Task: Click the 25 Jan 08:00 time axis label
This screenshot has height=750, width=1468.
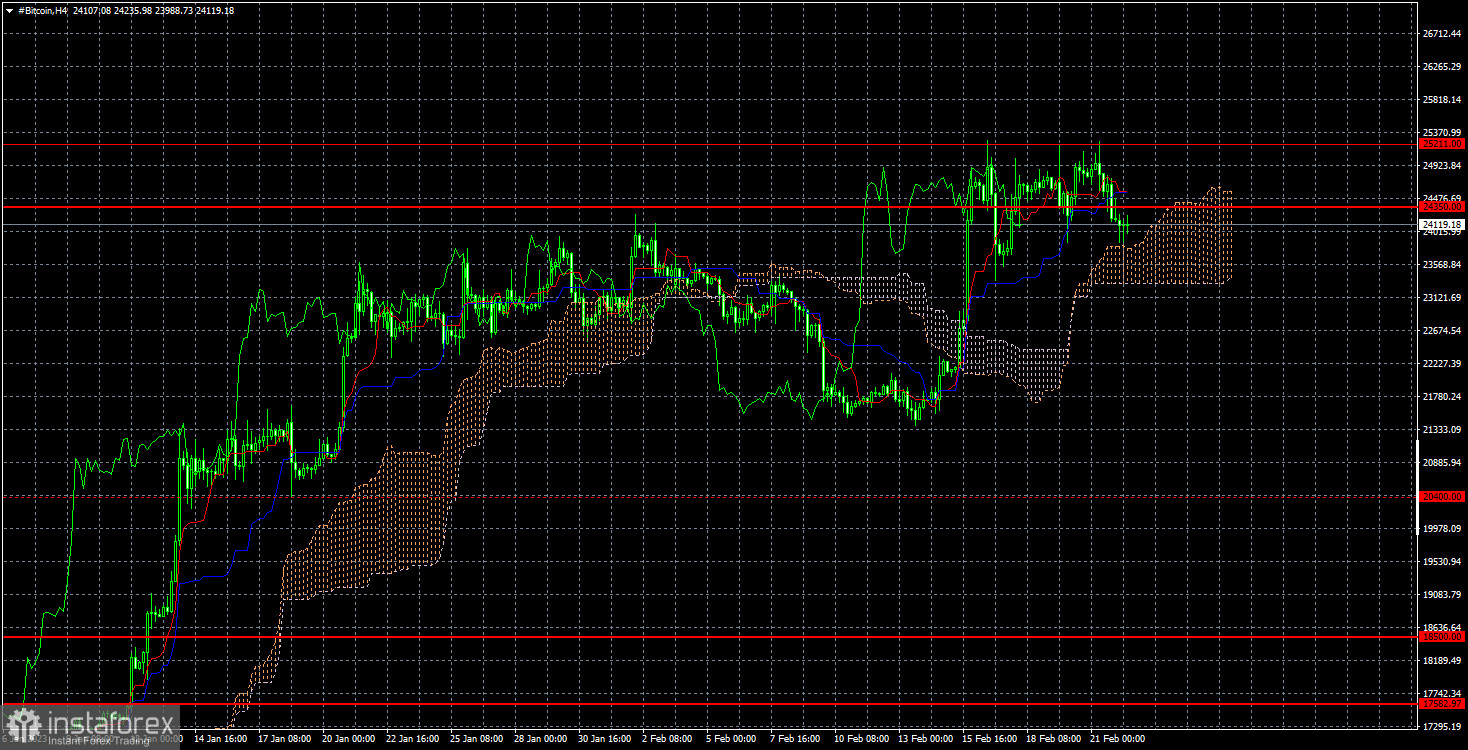Action: point(476,740)
